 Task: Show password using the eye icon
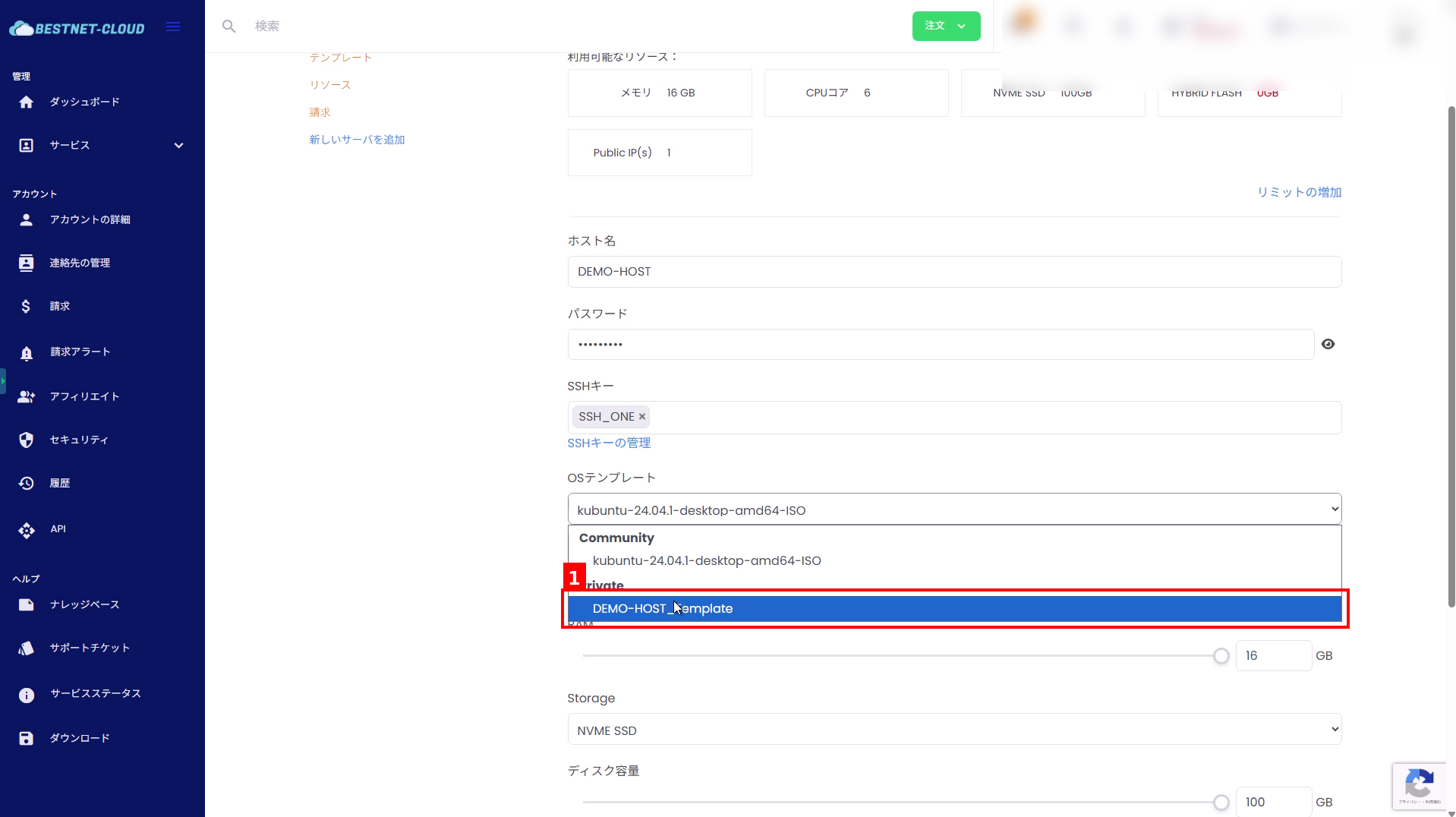pyautogui.click(x=1328, y=344)
